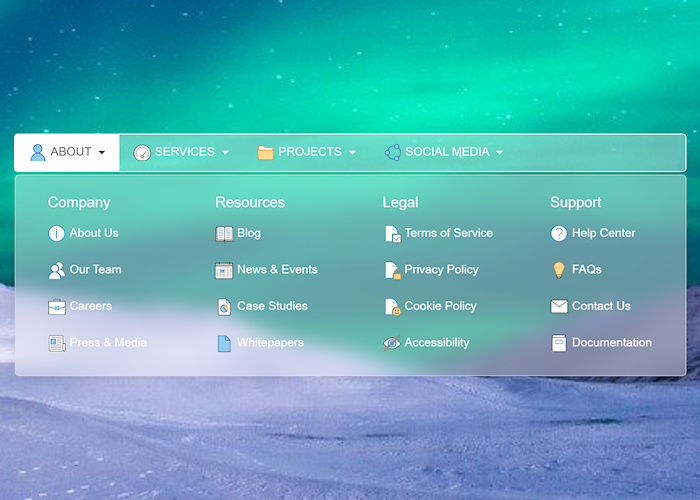Expand the Services dropdown menu
The width and height of the screenshot is (700, 500).
pyautogui.click(x=181, y=152)
